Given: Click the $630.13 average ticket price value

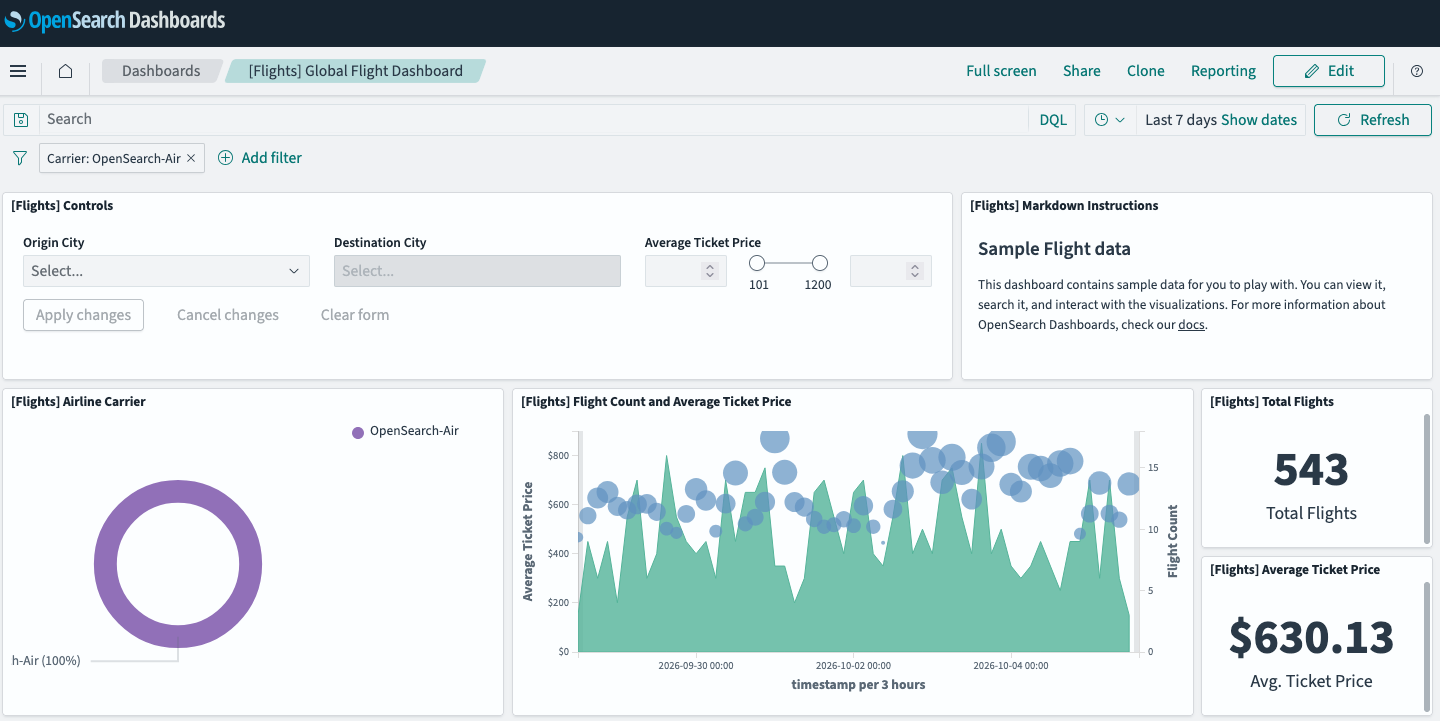Looking at the screenshot, I should pyautogui.click(x=1311, y=637).
